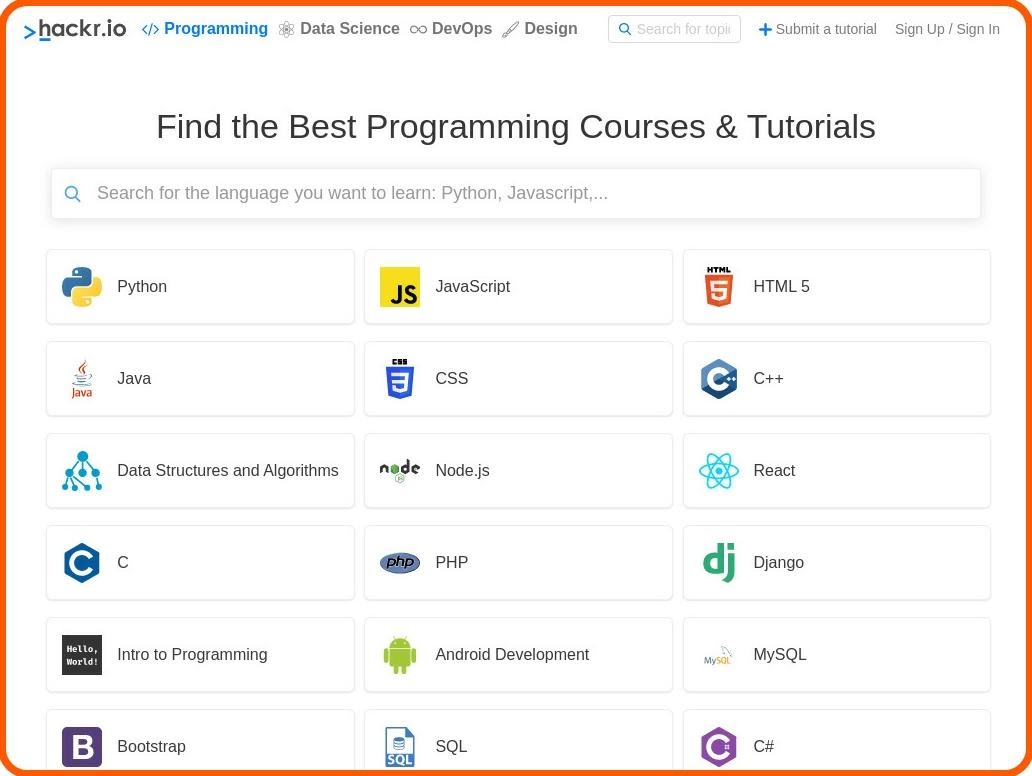Open Sign Up / Sign In
The height and width of the screenshot is (776, 1032).
pyautogui.click(x=946, y=30)
